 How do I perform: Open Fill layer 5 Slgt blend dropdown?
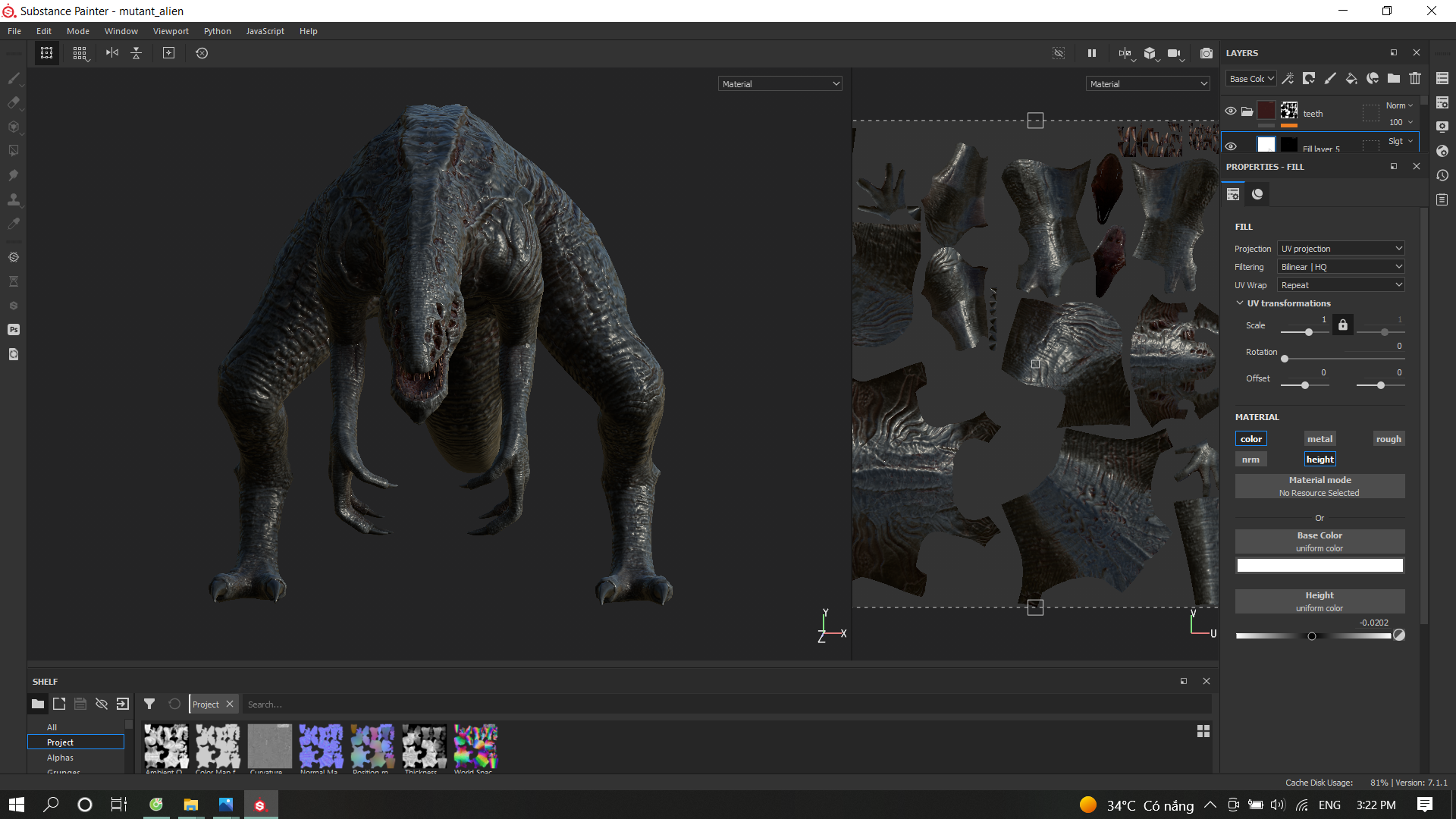1400,141
